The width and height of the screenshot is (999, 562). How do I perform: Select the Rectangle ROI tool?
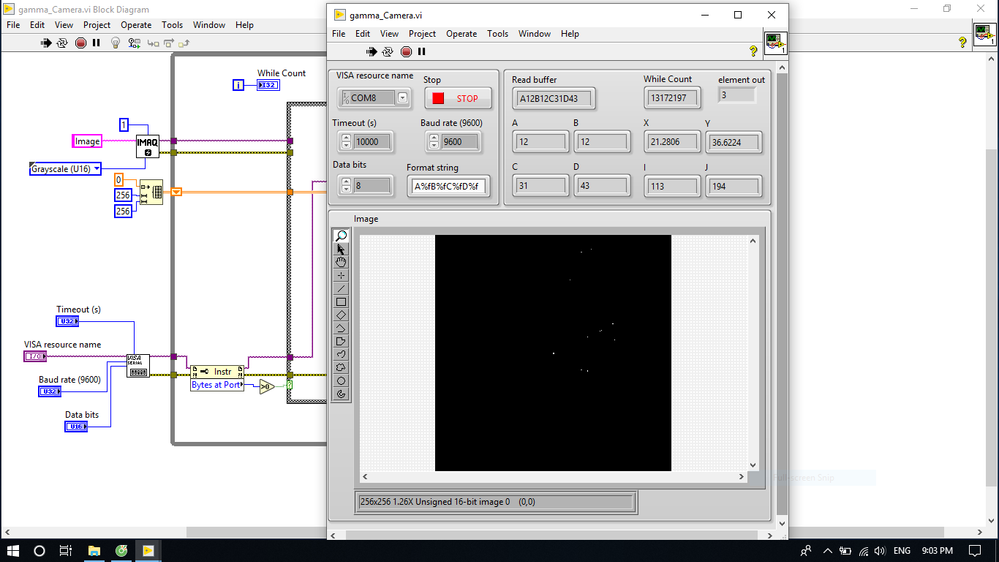[341, 302]
